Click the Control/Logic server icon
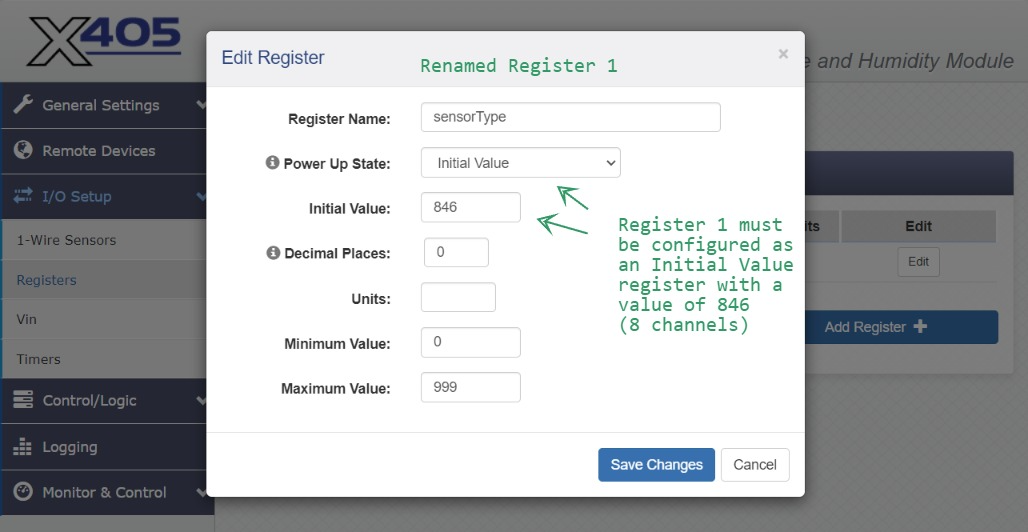Viewport: 1028px width, 532px height. pos(23,399)
